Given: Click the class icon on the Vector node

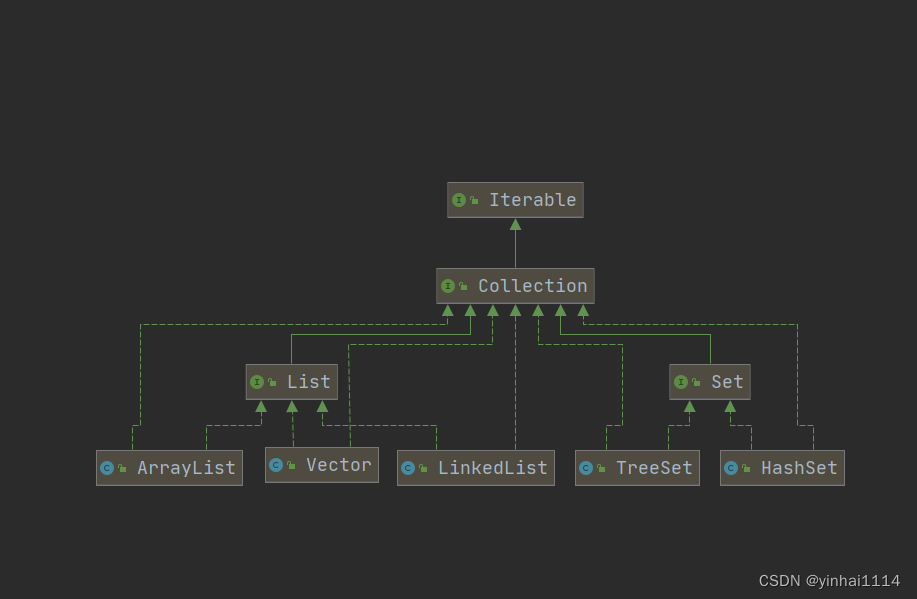Looking at the screenshot, I should tap(277, 464).
